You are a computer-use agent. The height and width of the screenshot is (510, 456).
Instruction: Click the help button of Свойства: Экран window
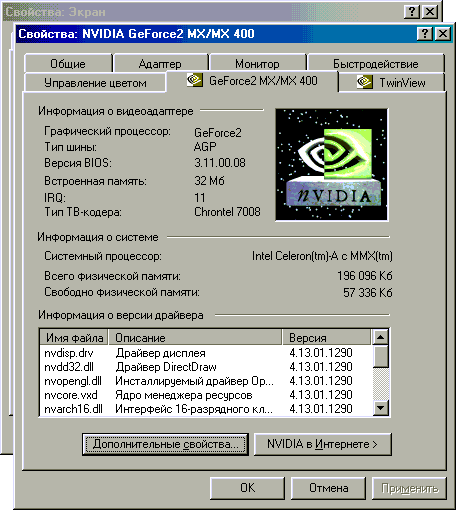coord(411,12)
